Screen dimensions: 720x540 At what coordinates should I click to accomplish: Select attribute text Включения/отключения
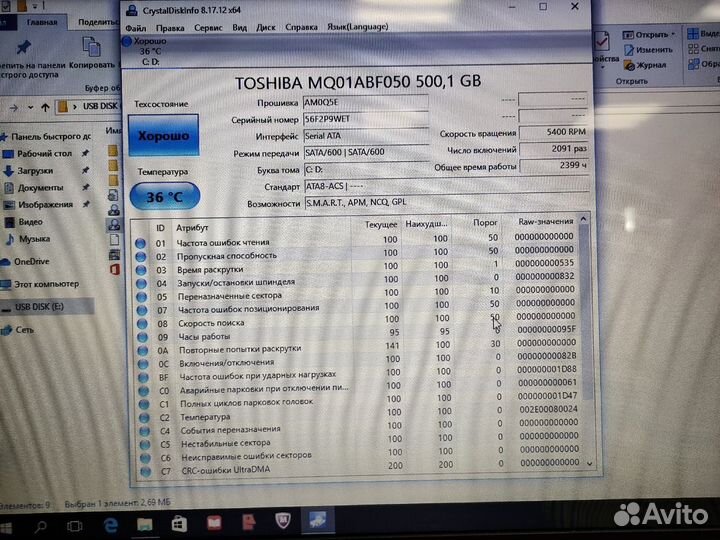[227, 363]
